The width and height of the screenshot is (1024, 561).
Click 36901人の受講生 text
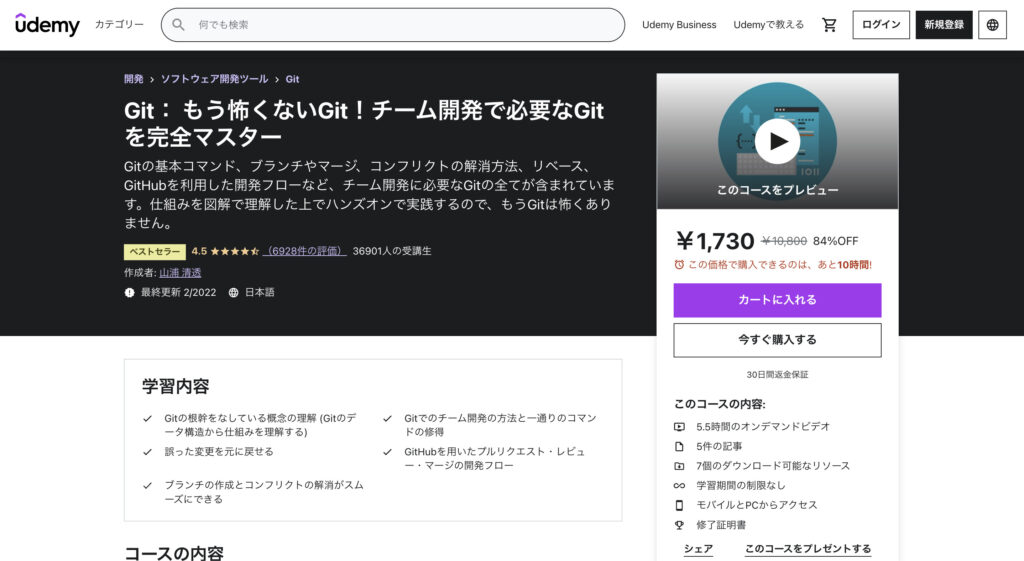(x=392, y=251)
